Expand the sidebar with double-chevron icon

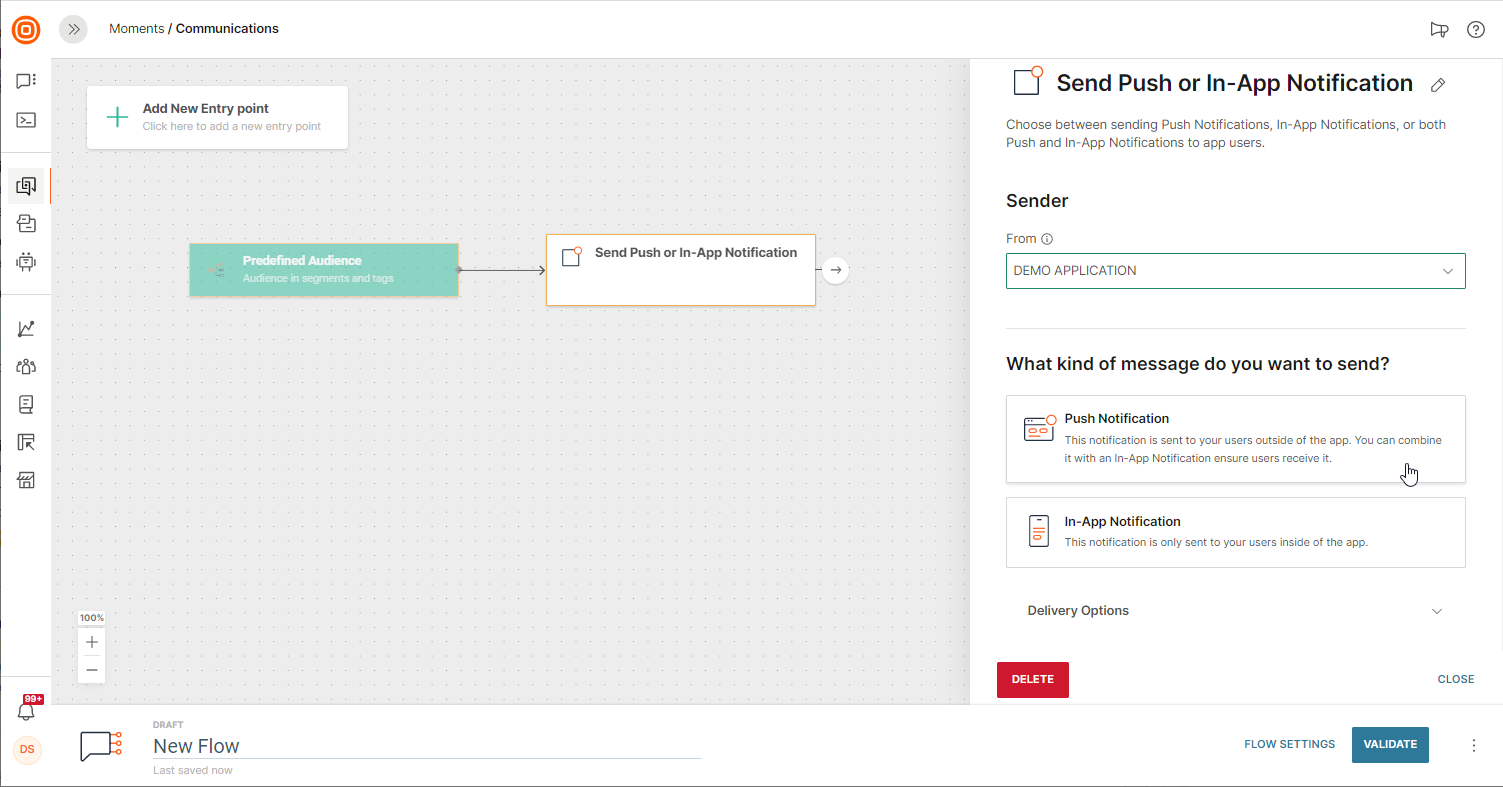click(x=73, y=29)
